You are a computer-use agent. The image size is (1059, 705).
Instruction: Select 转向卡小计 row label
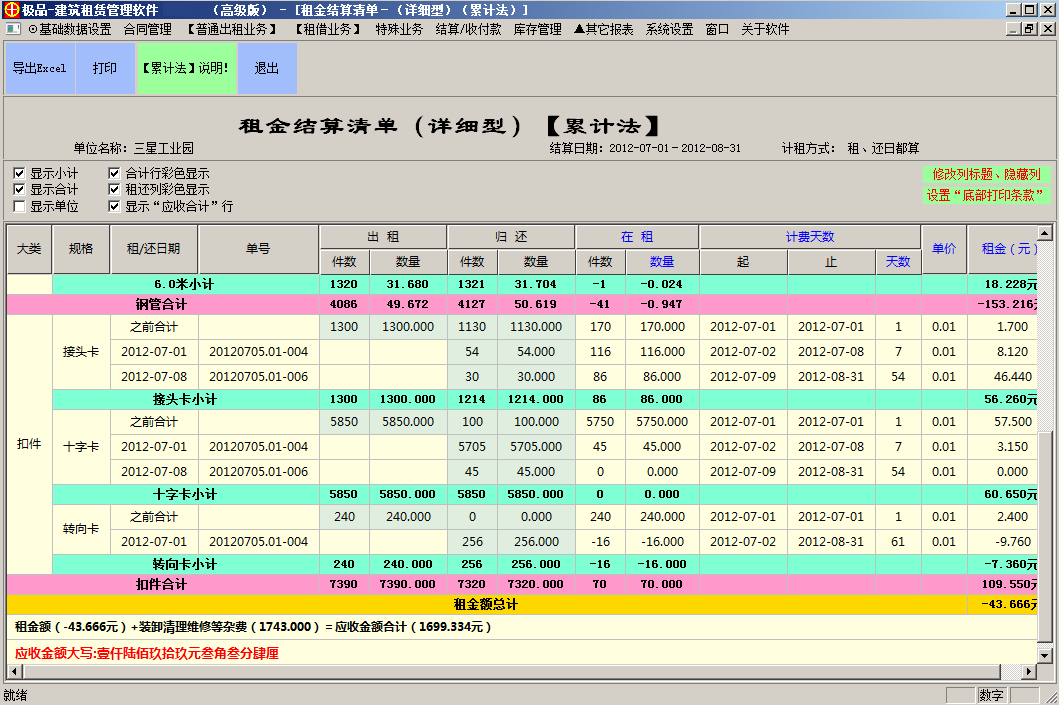pyautogui.click(x=184, y=564)
